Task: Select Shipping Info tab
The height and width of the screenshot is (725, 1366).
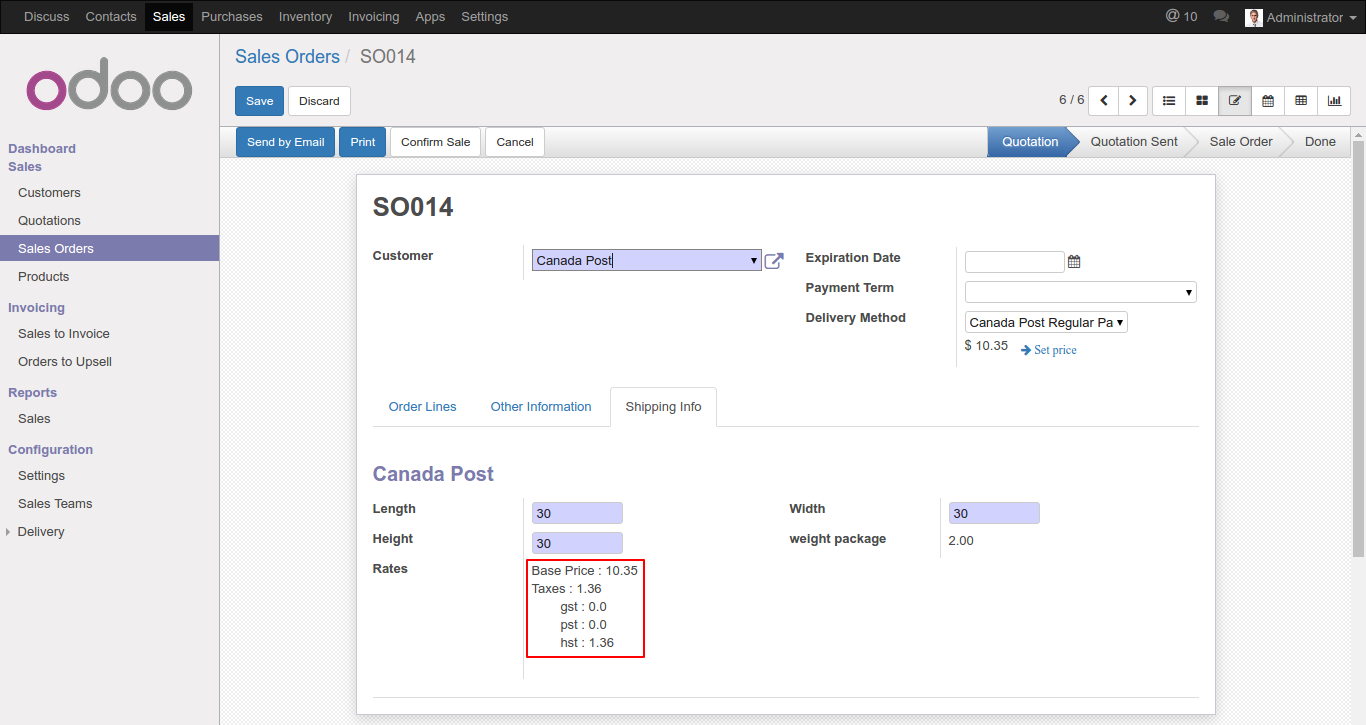Action: 663,407
